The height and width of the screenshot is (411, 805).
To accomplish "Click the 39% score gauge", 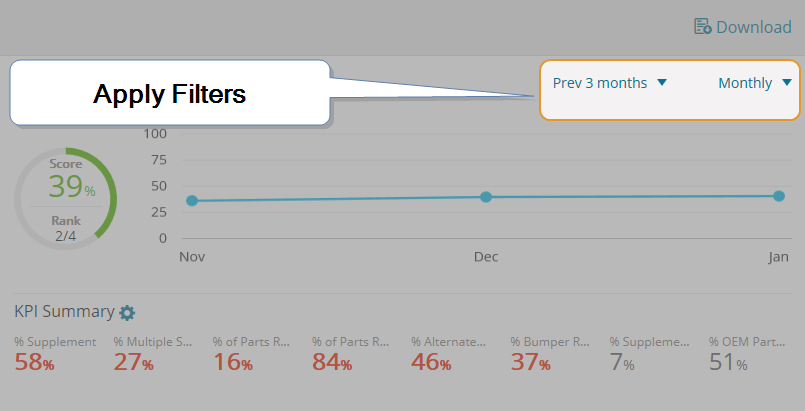I will pyautogui.click(x=66, y=185).
